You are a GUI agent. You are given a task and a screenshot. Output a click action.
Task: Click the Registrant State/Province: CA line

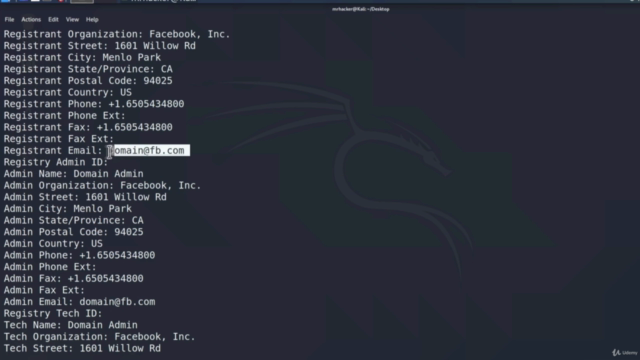[x=88, y=69]
